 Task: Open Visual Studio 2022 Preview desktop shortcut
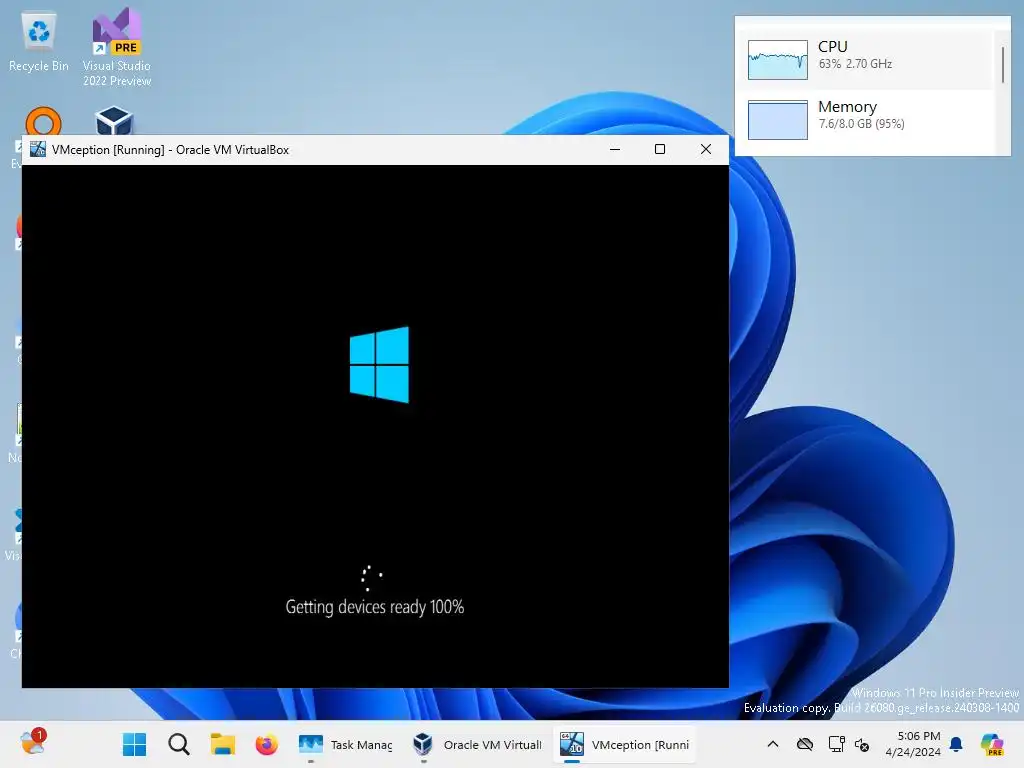[x=117, y=47]
